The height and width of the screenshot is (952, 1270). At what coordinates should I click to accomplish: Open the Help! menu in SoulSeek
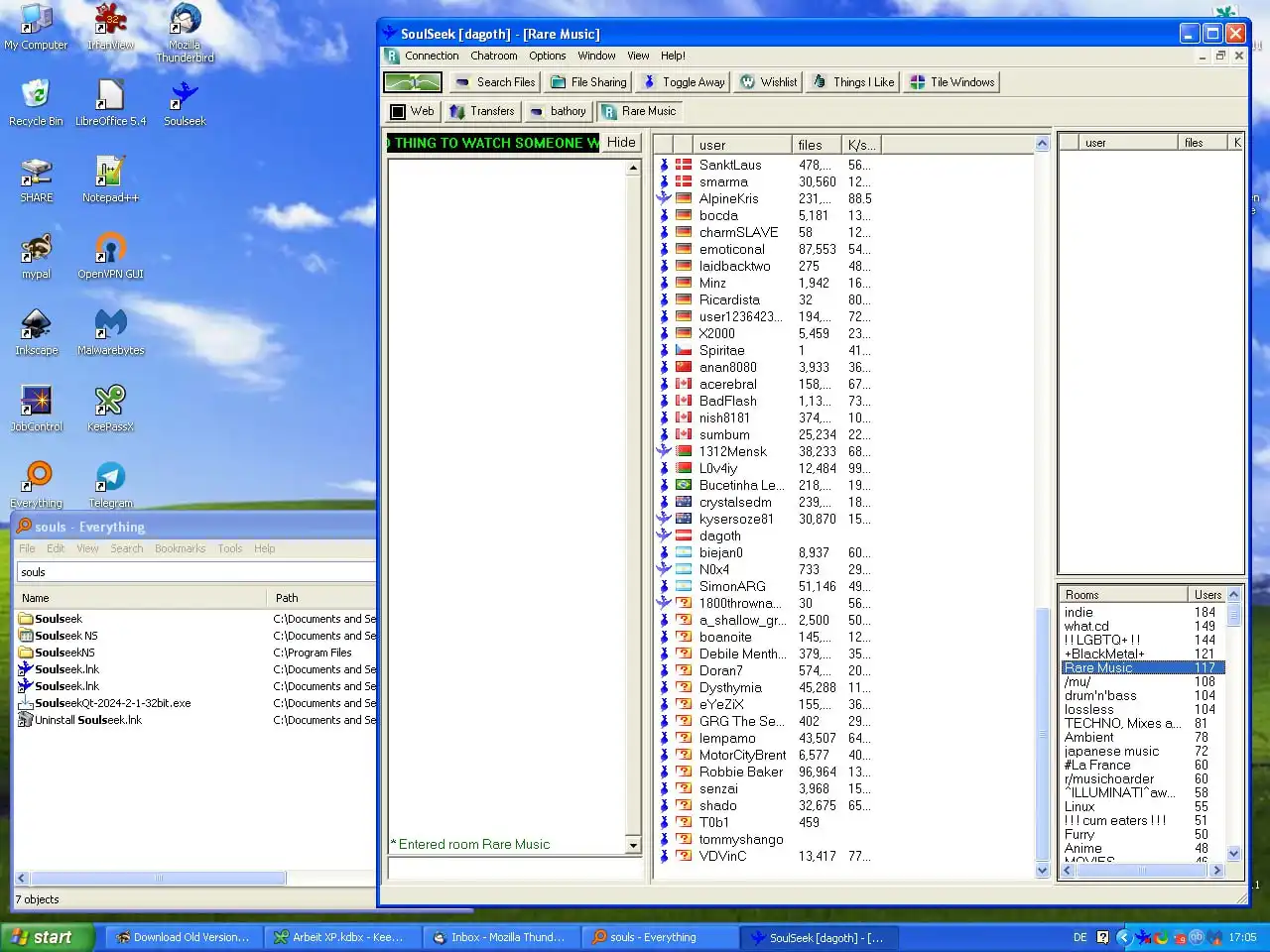click(673, 56)
